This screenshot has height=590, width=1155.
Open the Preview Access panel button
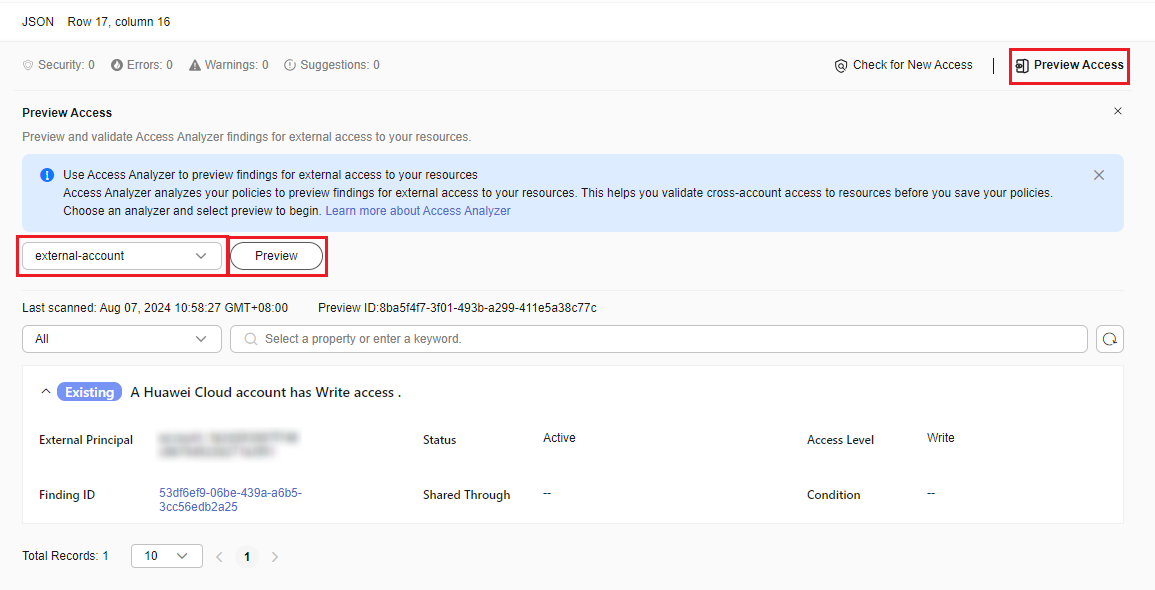click(1069, 65)
